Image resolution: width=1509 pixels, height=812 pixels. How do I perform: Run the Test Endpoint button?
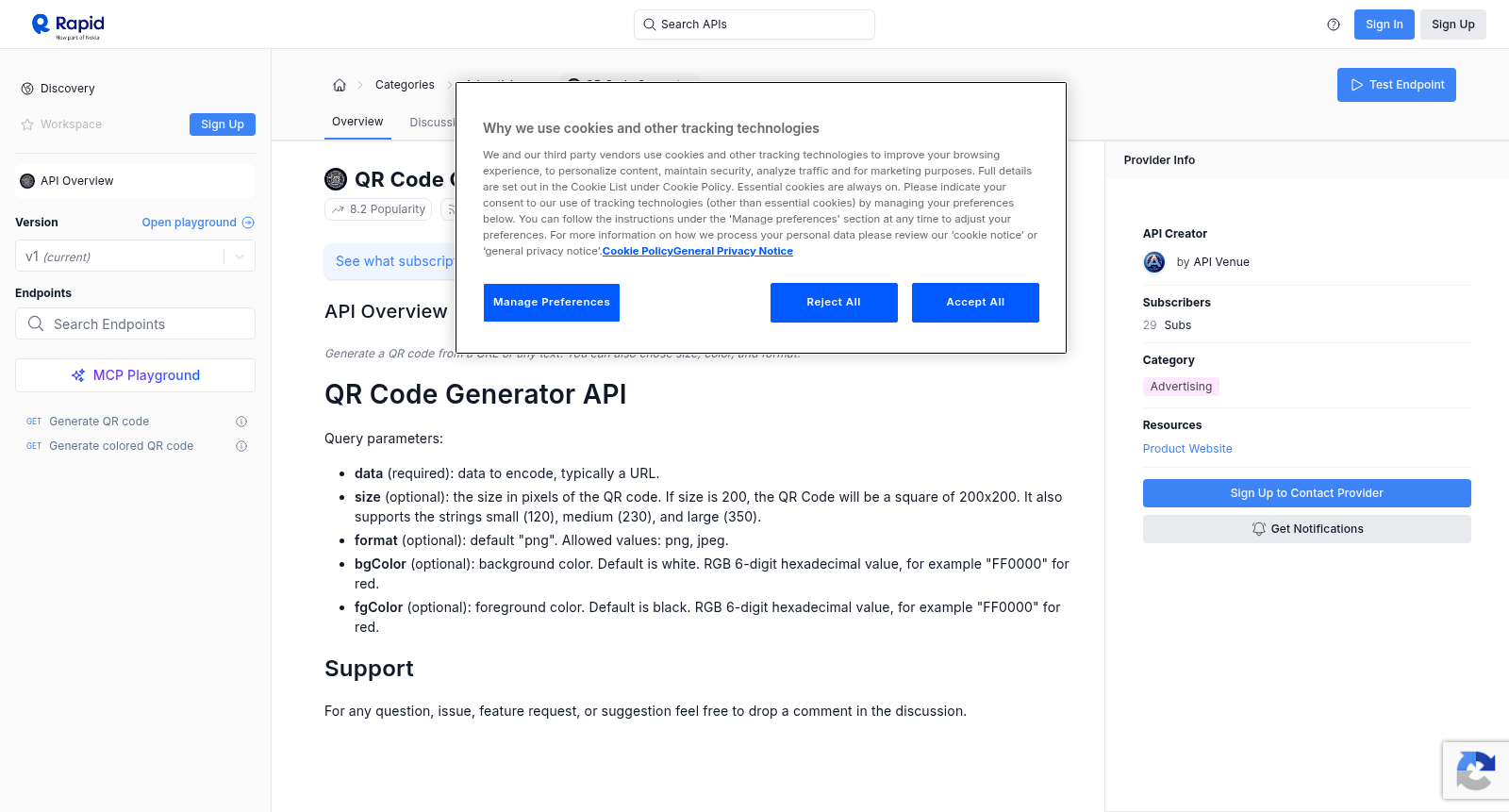tap(1397, 85)
